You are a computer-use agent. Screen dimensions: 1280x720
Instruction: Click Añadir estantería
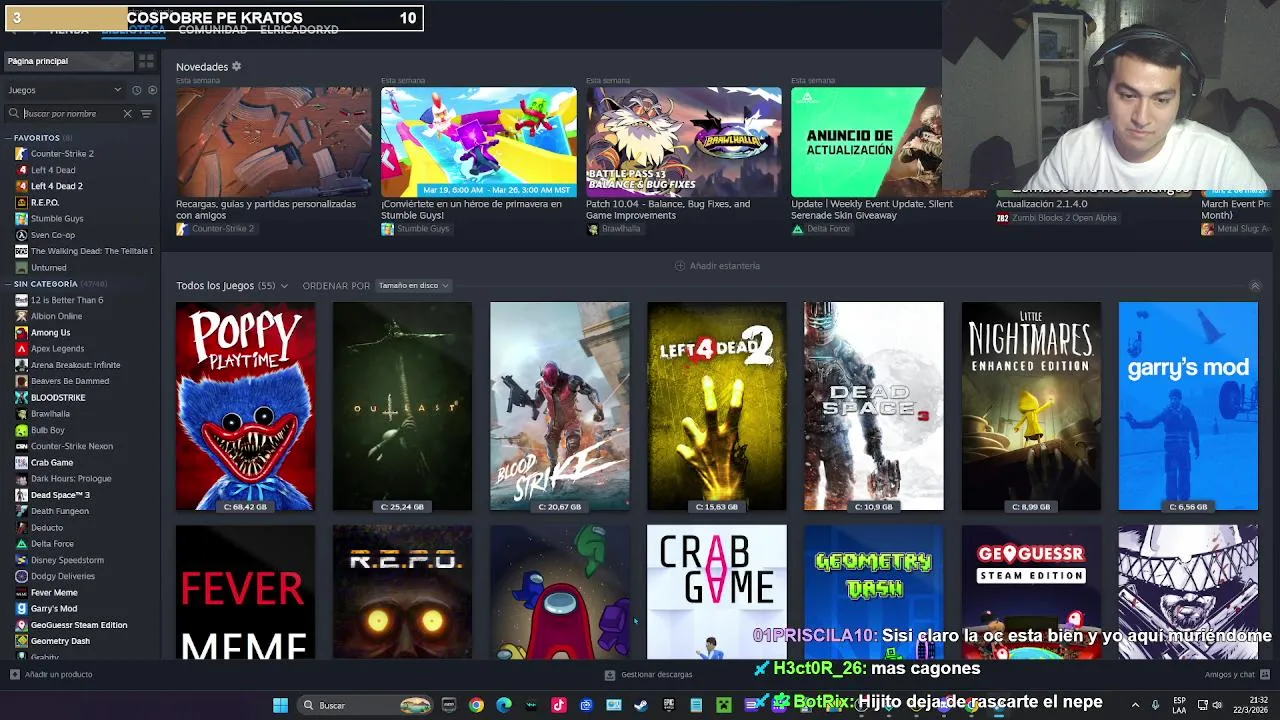717,266
